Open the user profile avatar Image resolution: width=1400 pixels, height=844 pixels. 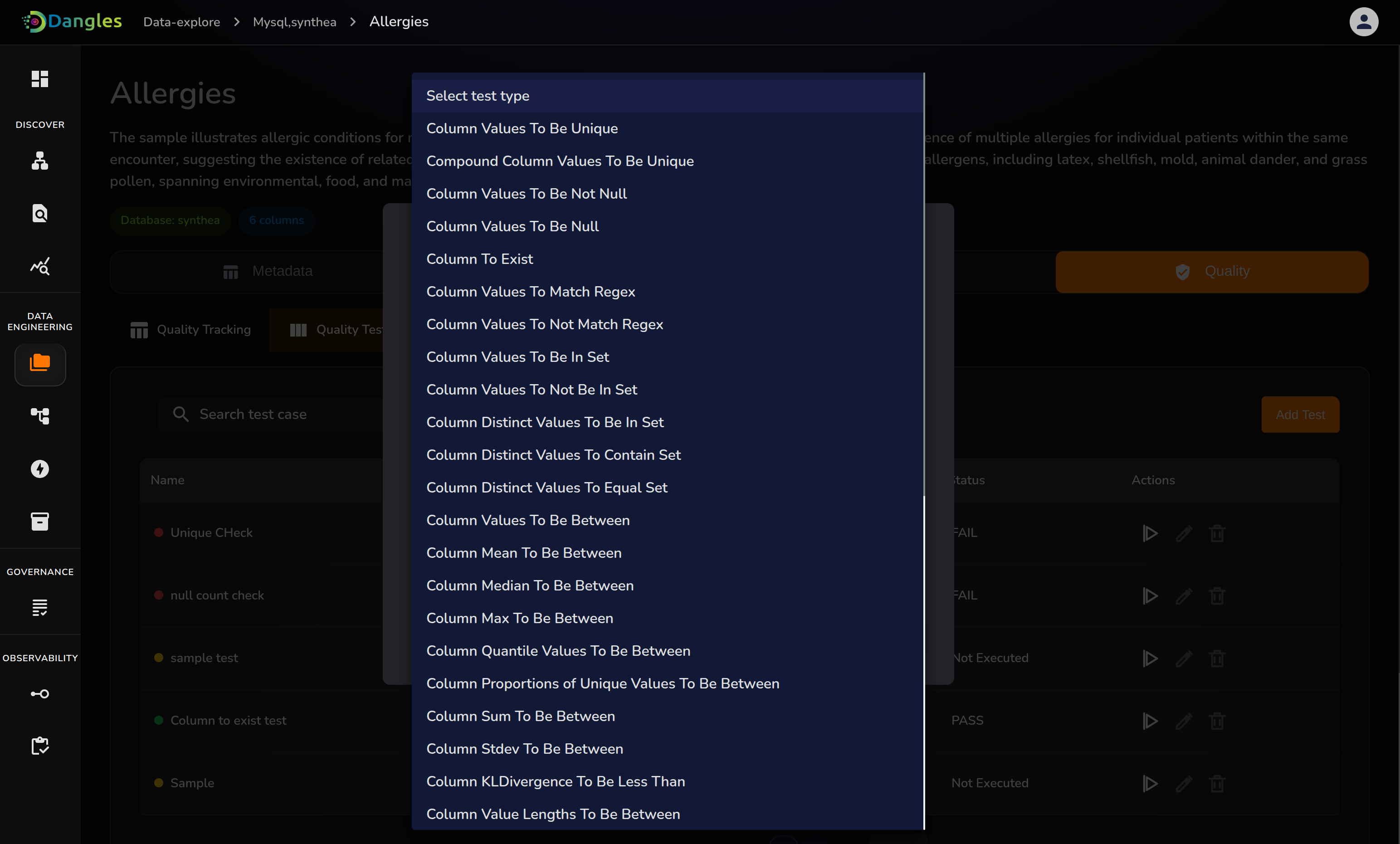click(1363, 22)
